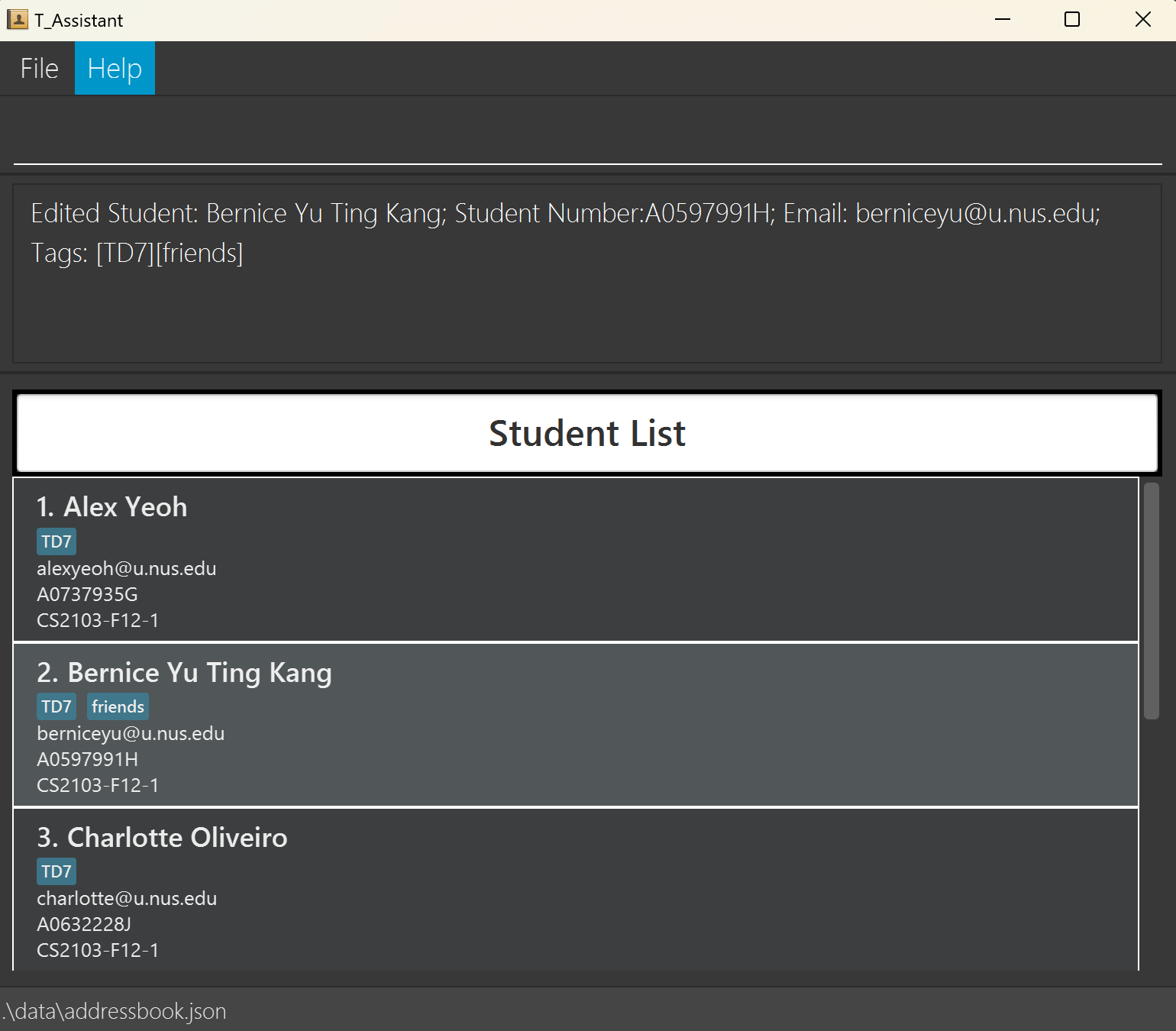Click berniceyu@u.nus.edu email in list

pyautogui.click(x=131, y=734)
